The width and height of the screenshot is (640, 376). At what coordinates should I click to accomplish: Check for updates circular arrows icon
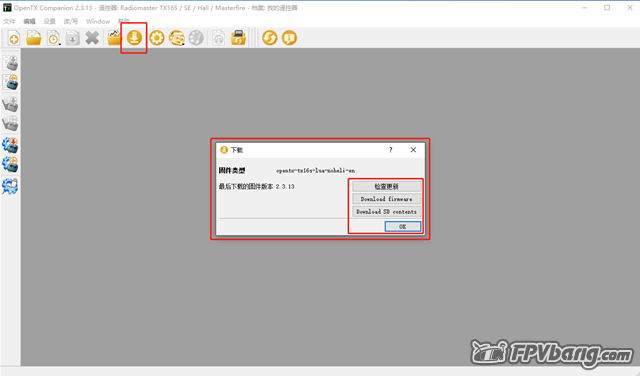(x=269, y=38)
